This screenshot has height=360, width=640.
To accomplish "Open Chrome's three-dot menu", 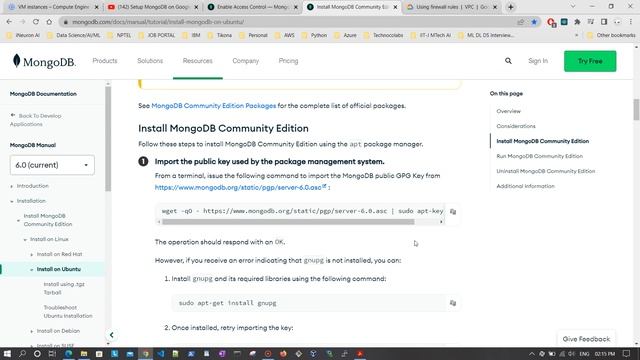I will coord(631,22).
